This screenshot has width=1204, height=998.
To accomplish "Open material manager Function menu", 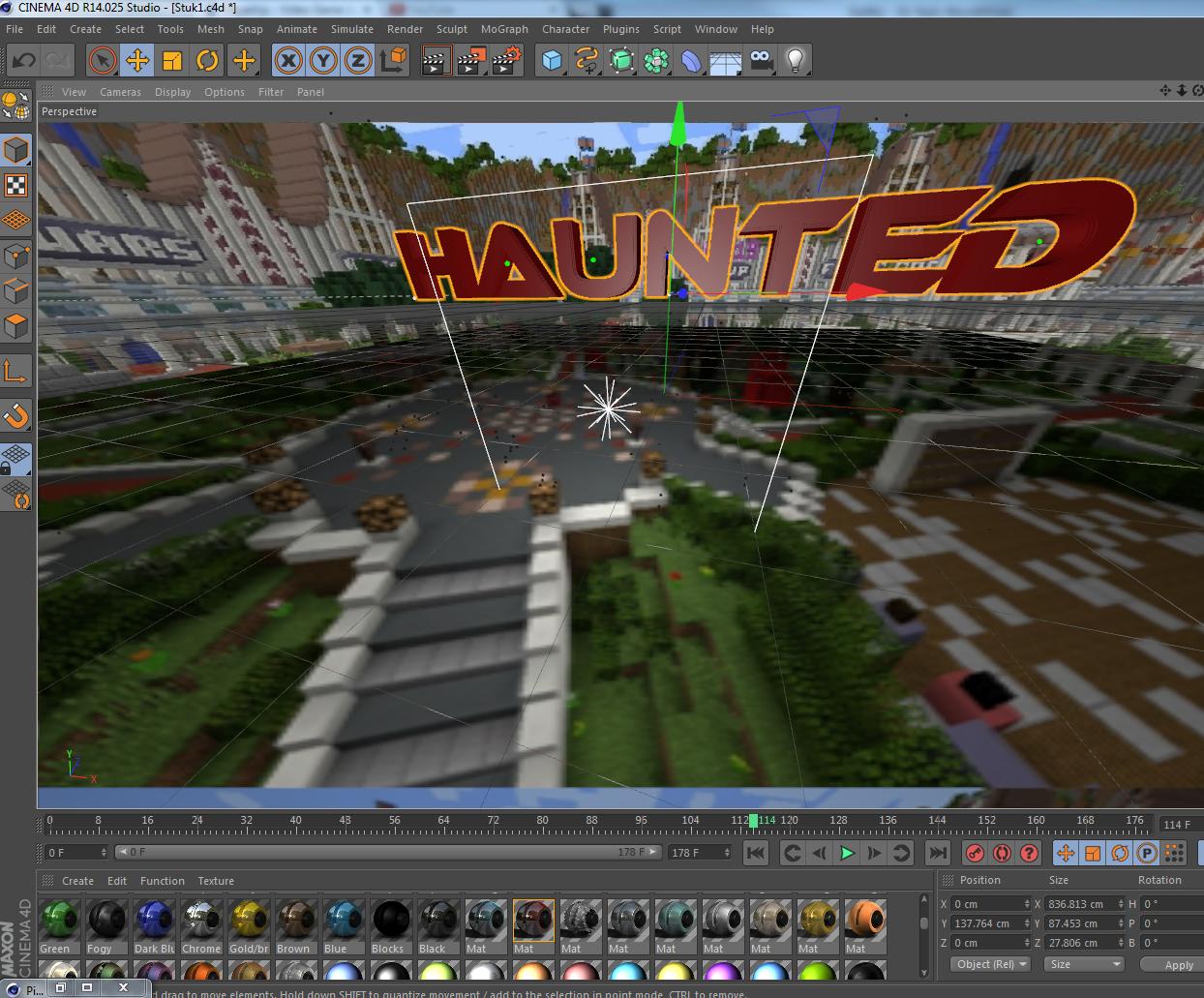I will coord(163,881).
